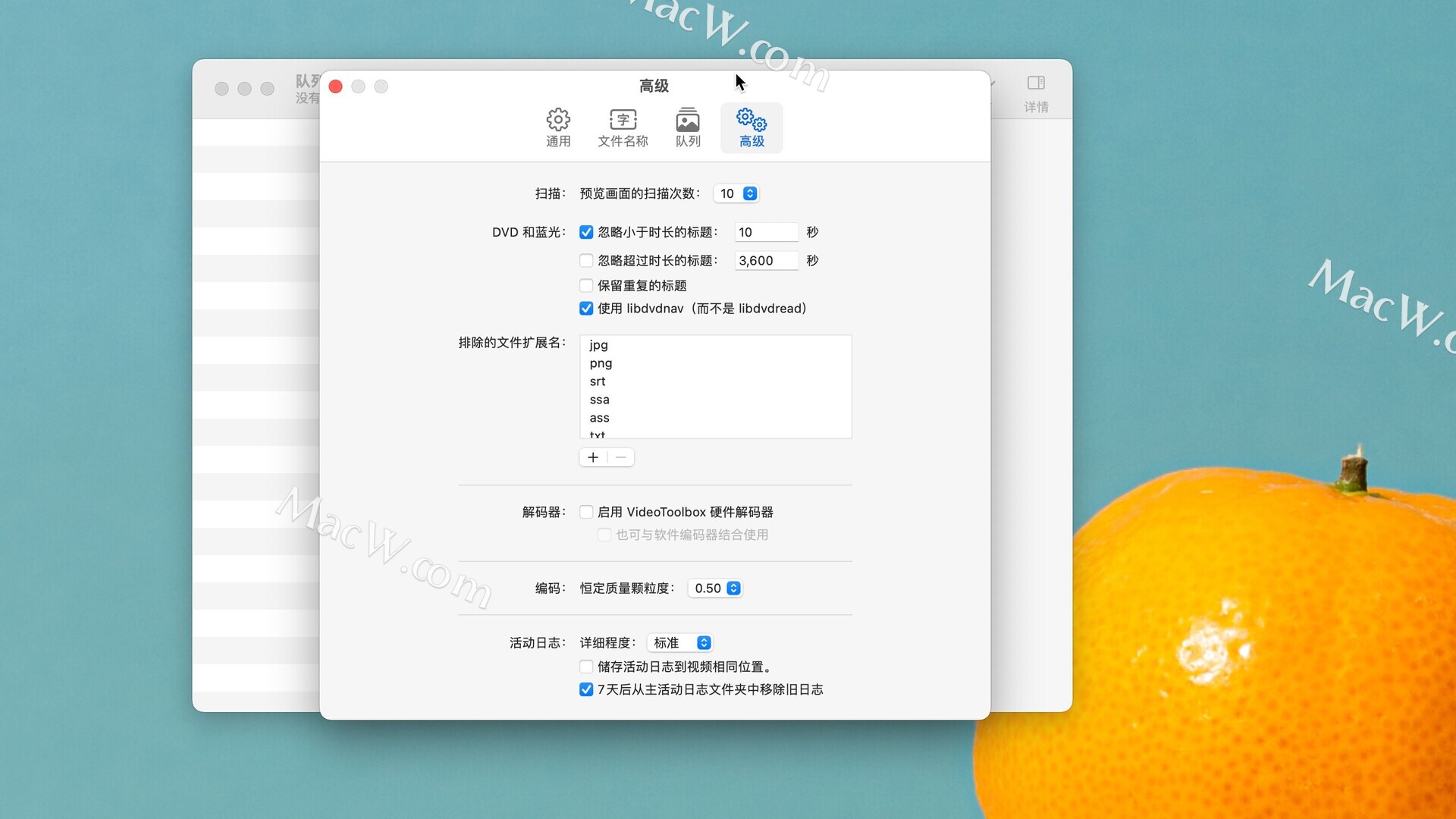The height and width of the screenshot is (819, 1456).
Task: Open the 通用 general preferences tab
Action: click(558, 127)
